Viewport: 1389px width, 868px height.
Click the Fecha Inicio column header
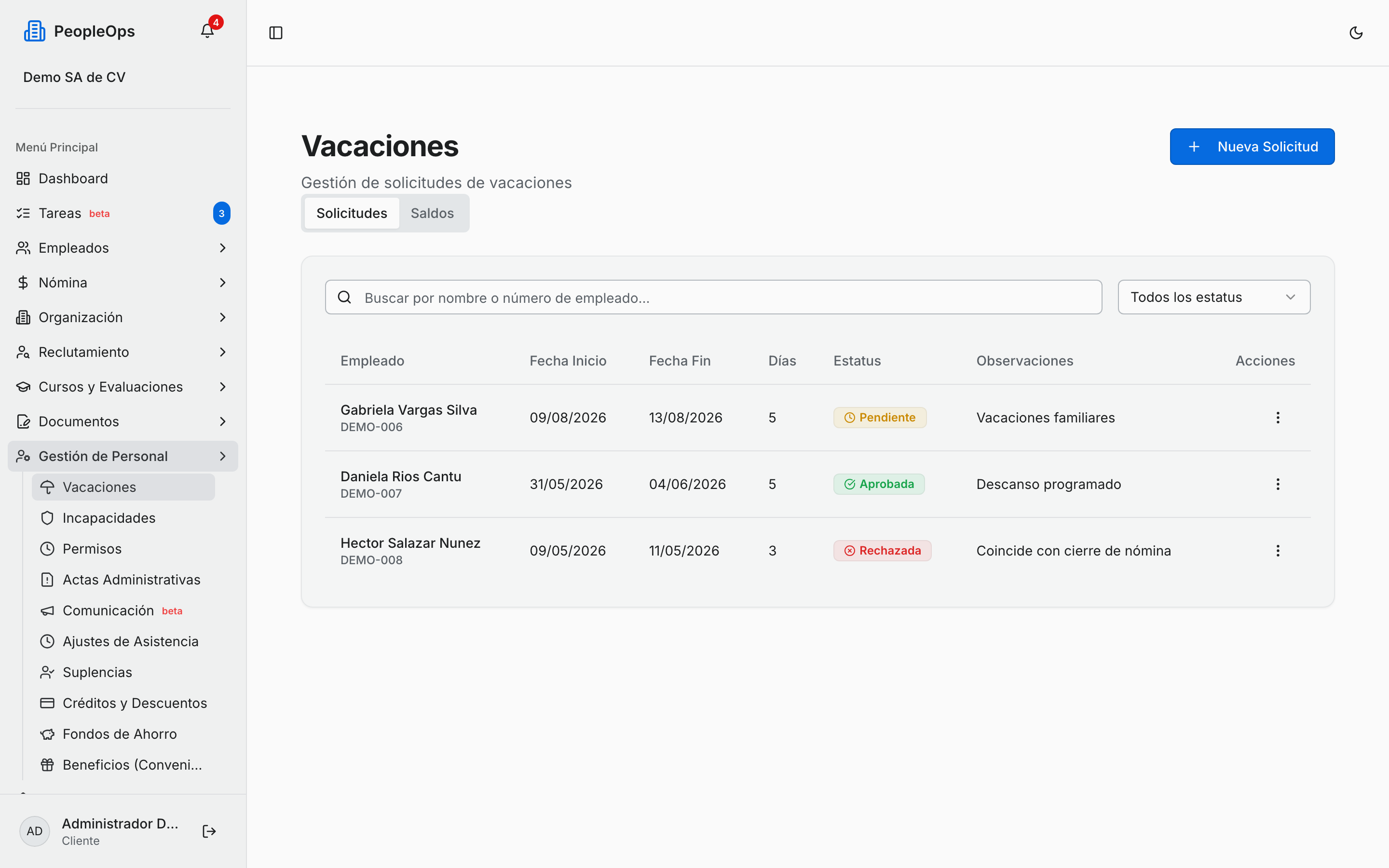point(568,361)
